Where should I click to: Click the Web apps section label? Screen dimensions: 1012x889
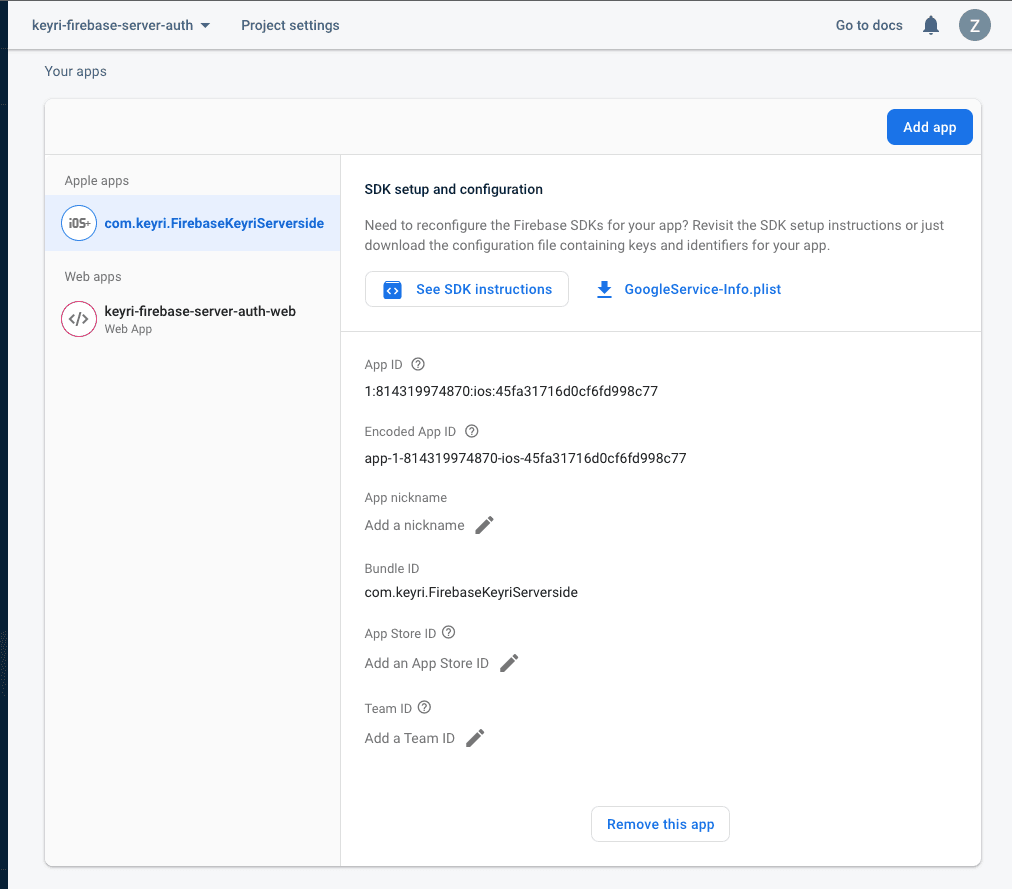[x=93, y=276]
